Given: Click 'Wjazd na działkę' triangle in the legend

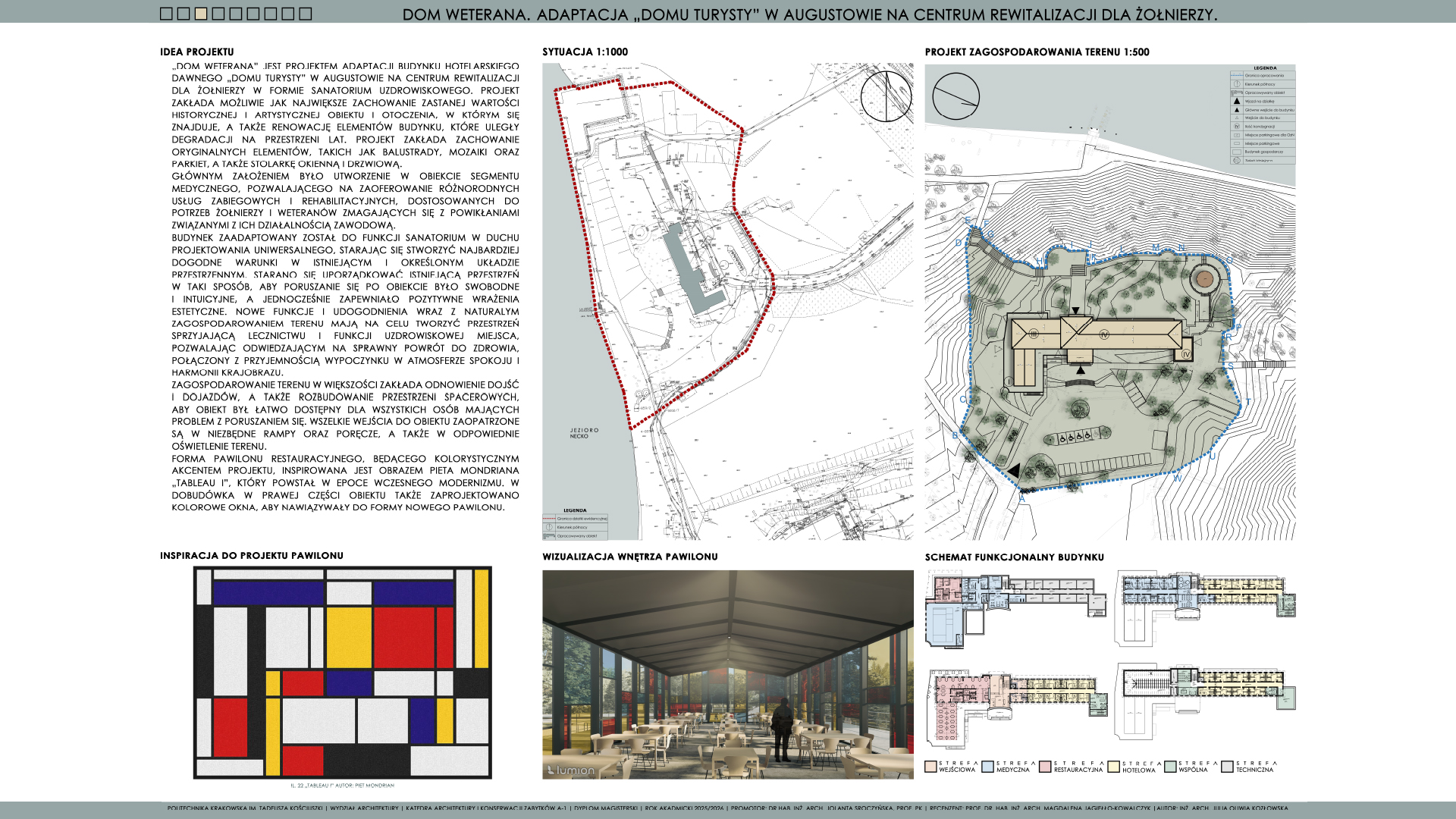Looking at the screenshot, I should (1237, 101).
